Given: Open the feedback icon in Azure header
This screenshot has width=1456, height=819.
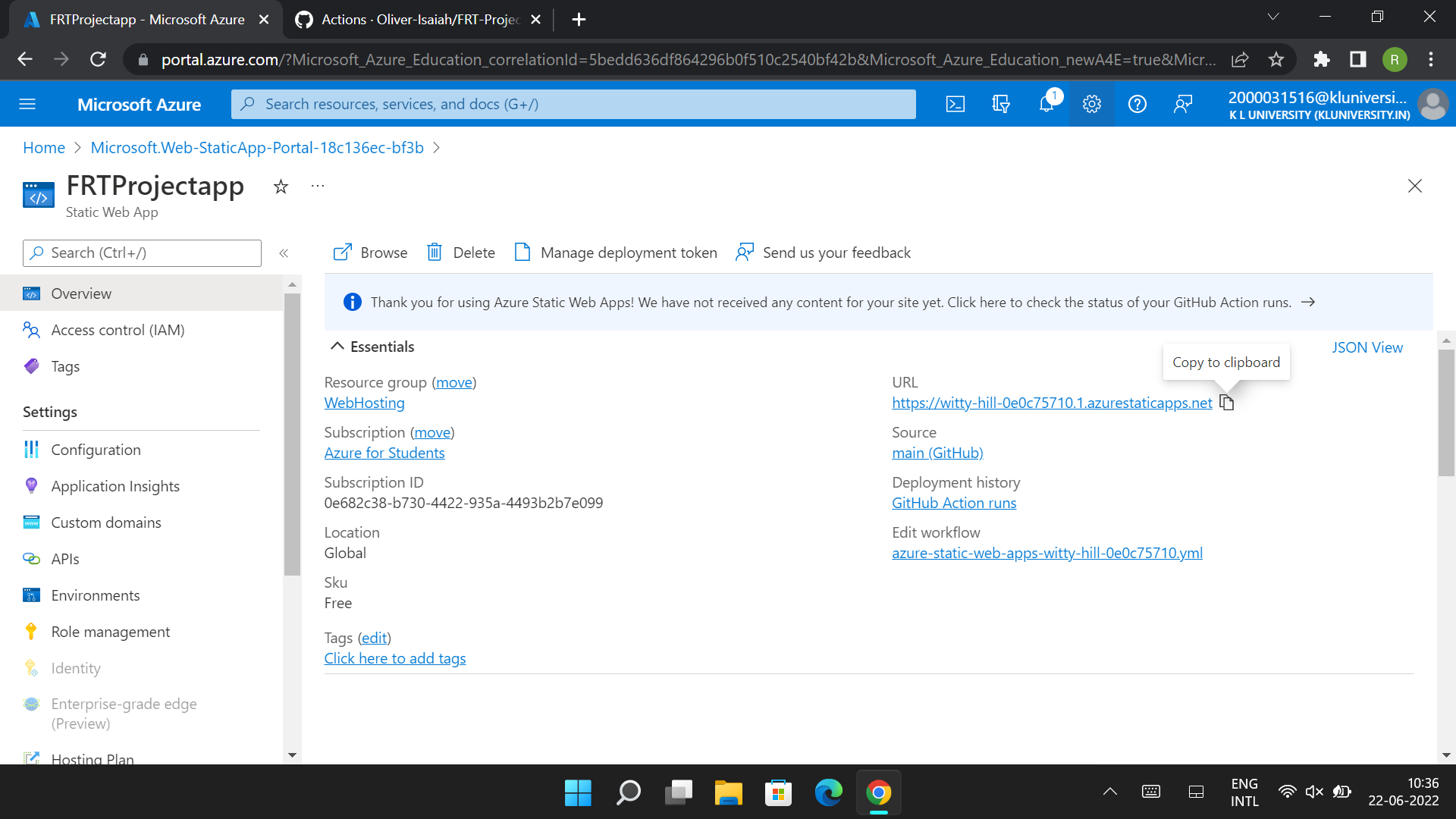Looking at the screenshot, I should click(1183, 105).
